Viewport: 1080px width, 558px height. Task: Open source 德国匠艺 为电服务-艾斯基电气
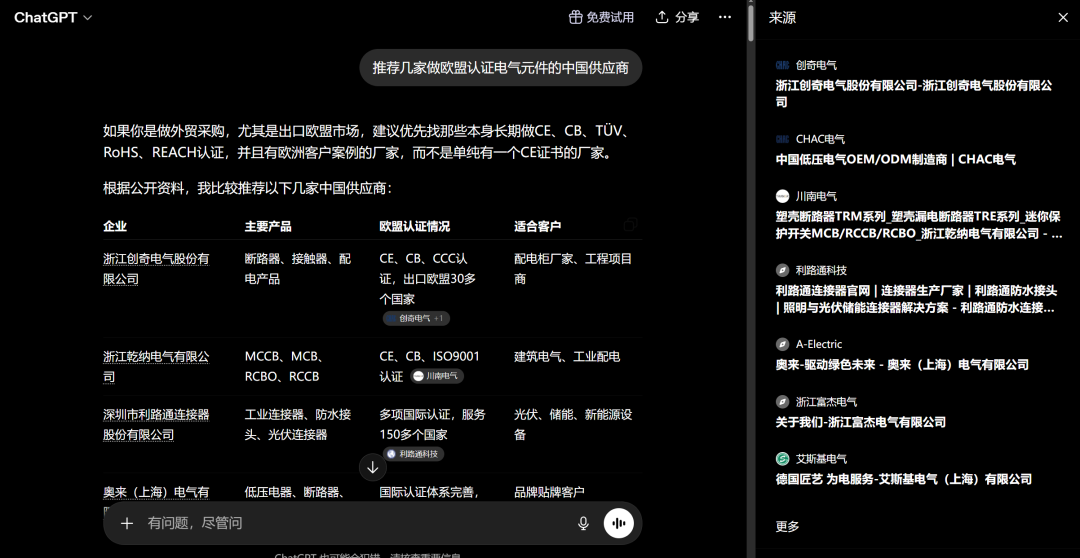[x=904, y=479]
